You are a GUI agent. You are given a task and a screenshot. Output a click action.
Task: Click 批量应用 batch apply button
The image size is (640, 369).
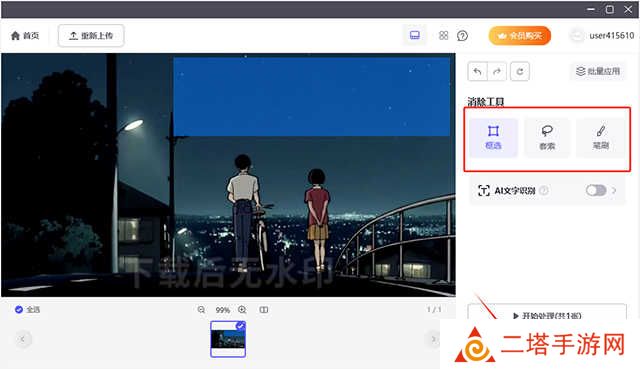click(598, 71)
